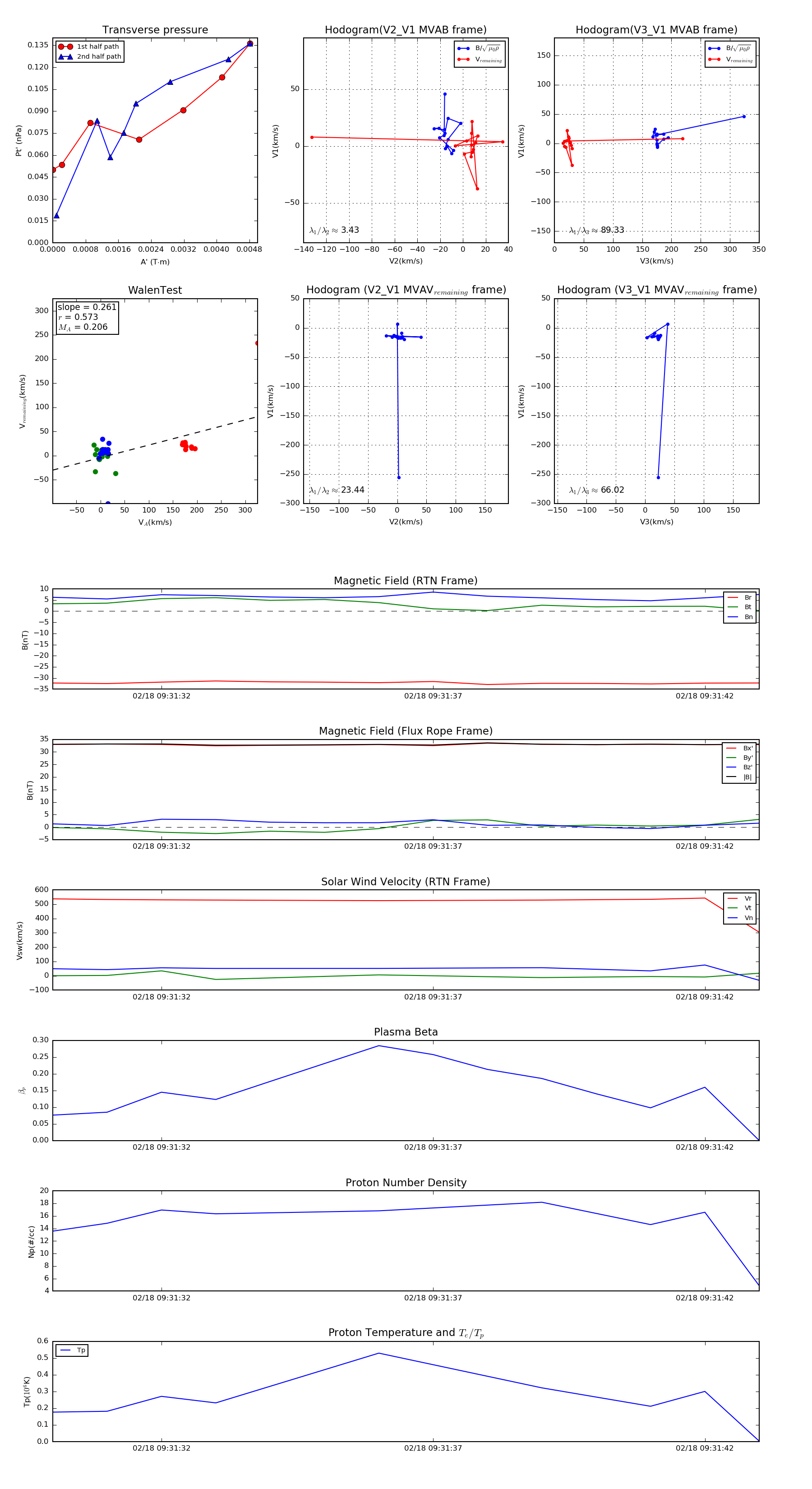
Task: Click '02/18 09:31:37' tick under Plasma Beta plot
Action: (433, 1147)
